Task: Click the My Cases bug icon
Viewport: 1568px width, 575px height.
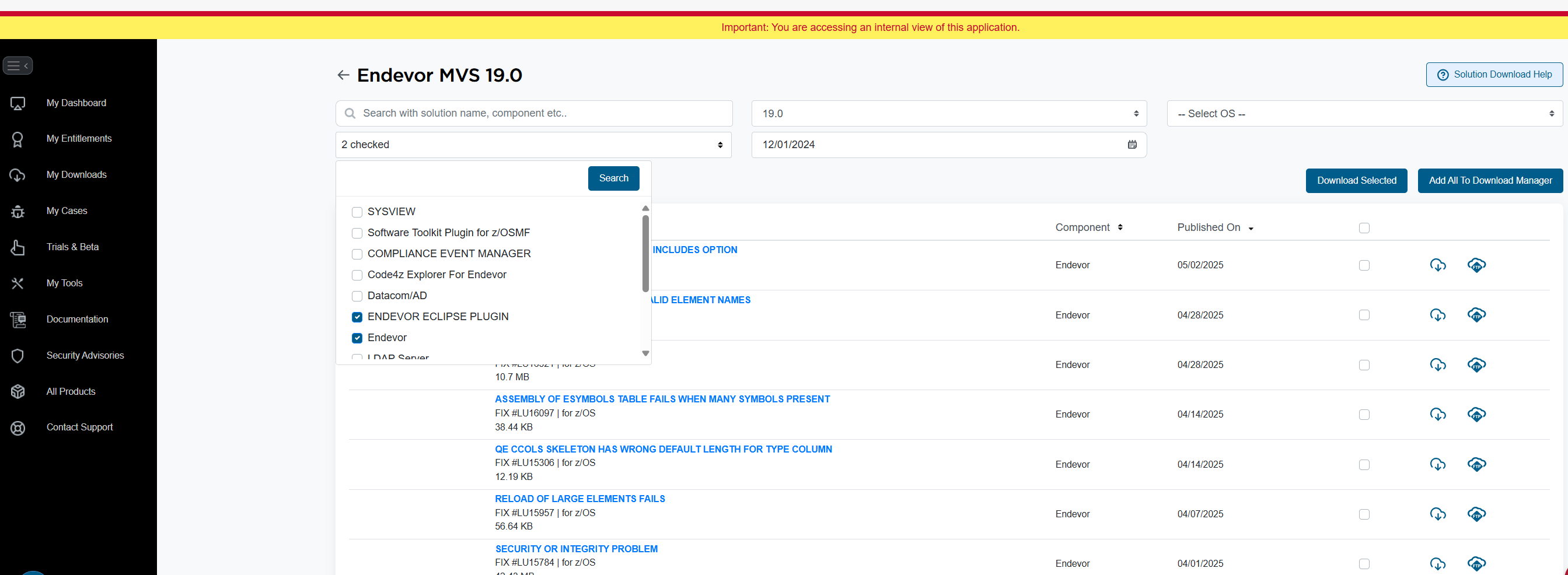Action: point(18,211)
